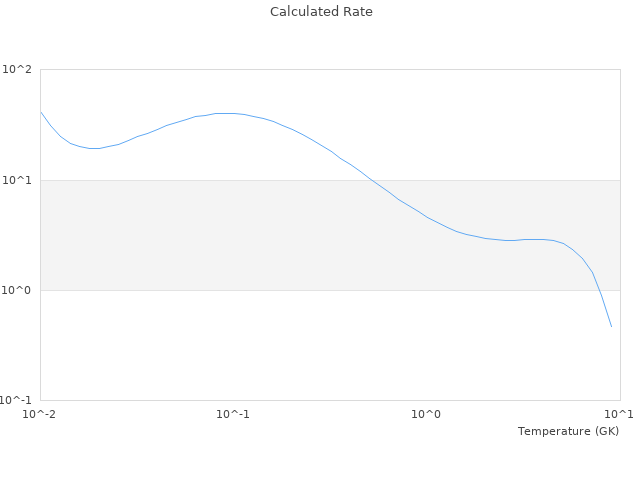Select the x-axis 10^-1 tick label
640x480 pixels.
233,414
